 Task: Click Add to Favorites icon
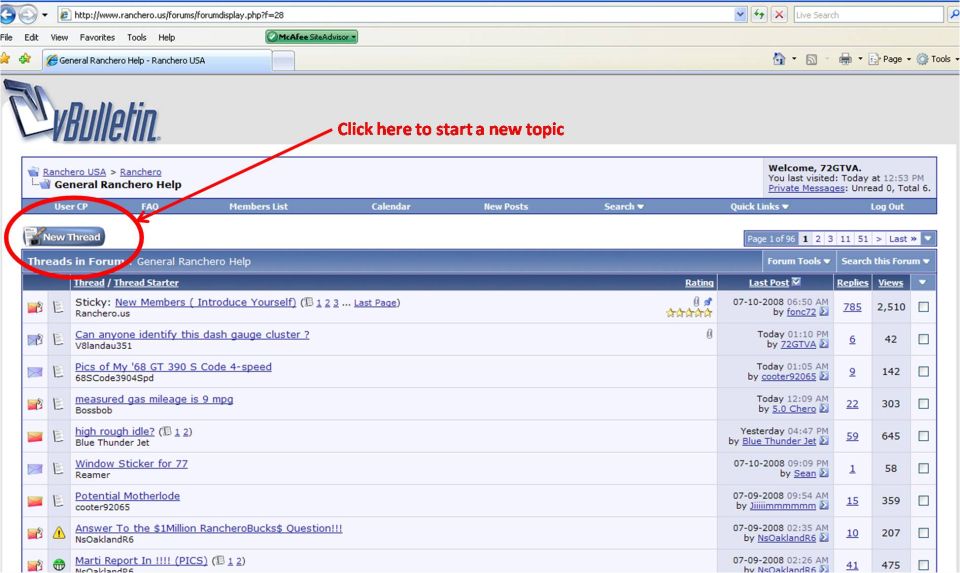pyautogui.click(x=24, y=59)
